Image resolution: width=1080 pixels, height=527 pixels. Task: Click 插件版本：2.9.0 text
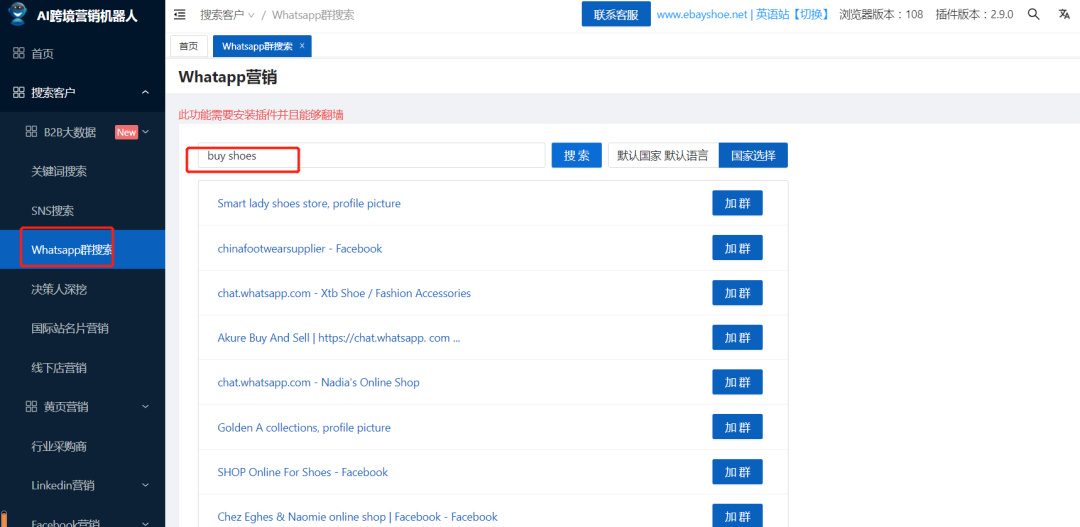point(975,14)
